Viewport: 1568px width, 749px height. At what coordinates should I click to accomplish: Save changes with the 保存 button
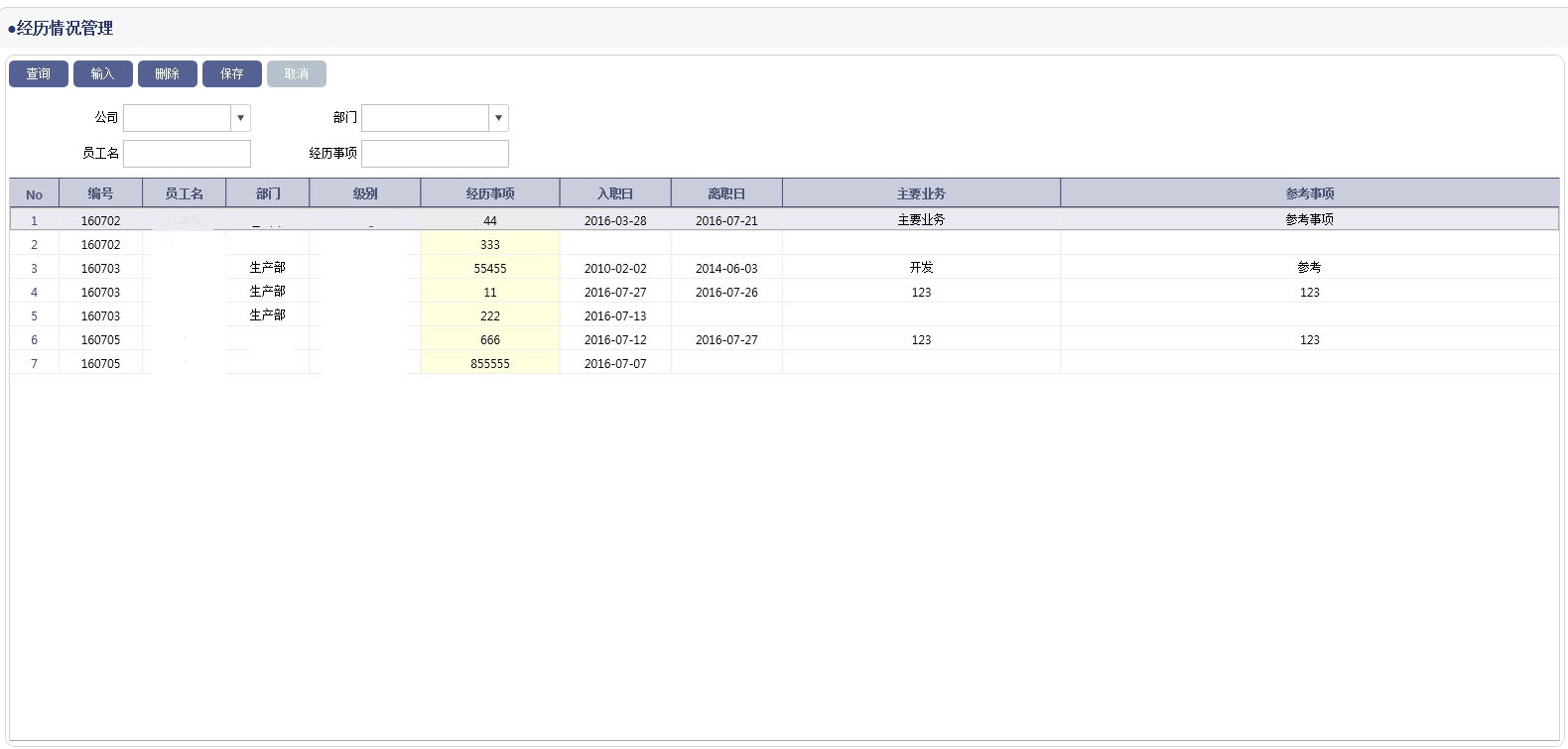pyautogui.click(x=232, y=74)
